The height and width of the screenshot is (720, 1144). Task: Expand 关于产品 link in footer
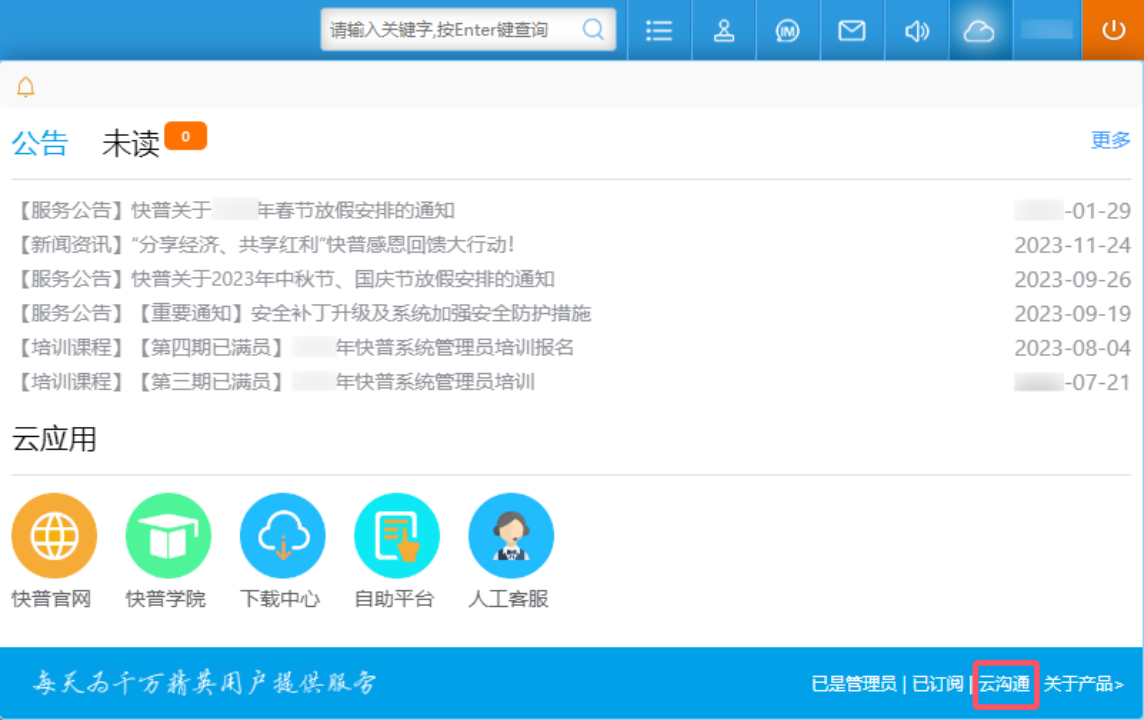coord(1083,684)
